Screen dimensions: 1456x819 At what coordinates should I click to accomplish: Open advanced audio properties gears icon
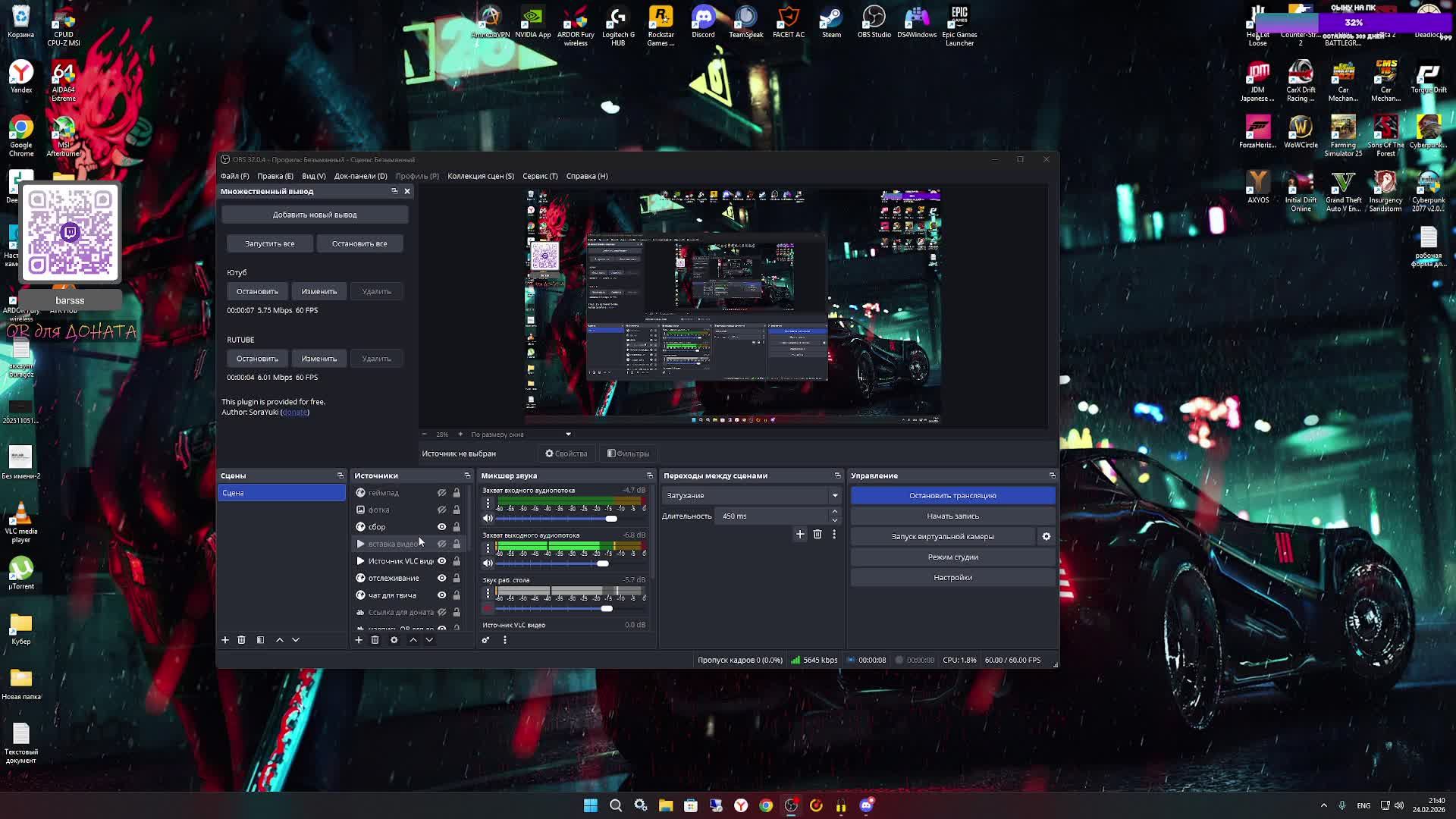pyautogui.click(x=485, y=640)
